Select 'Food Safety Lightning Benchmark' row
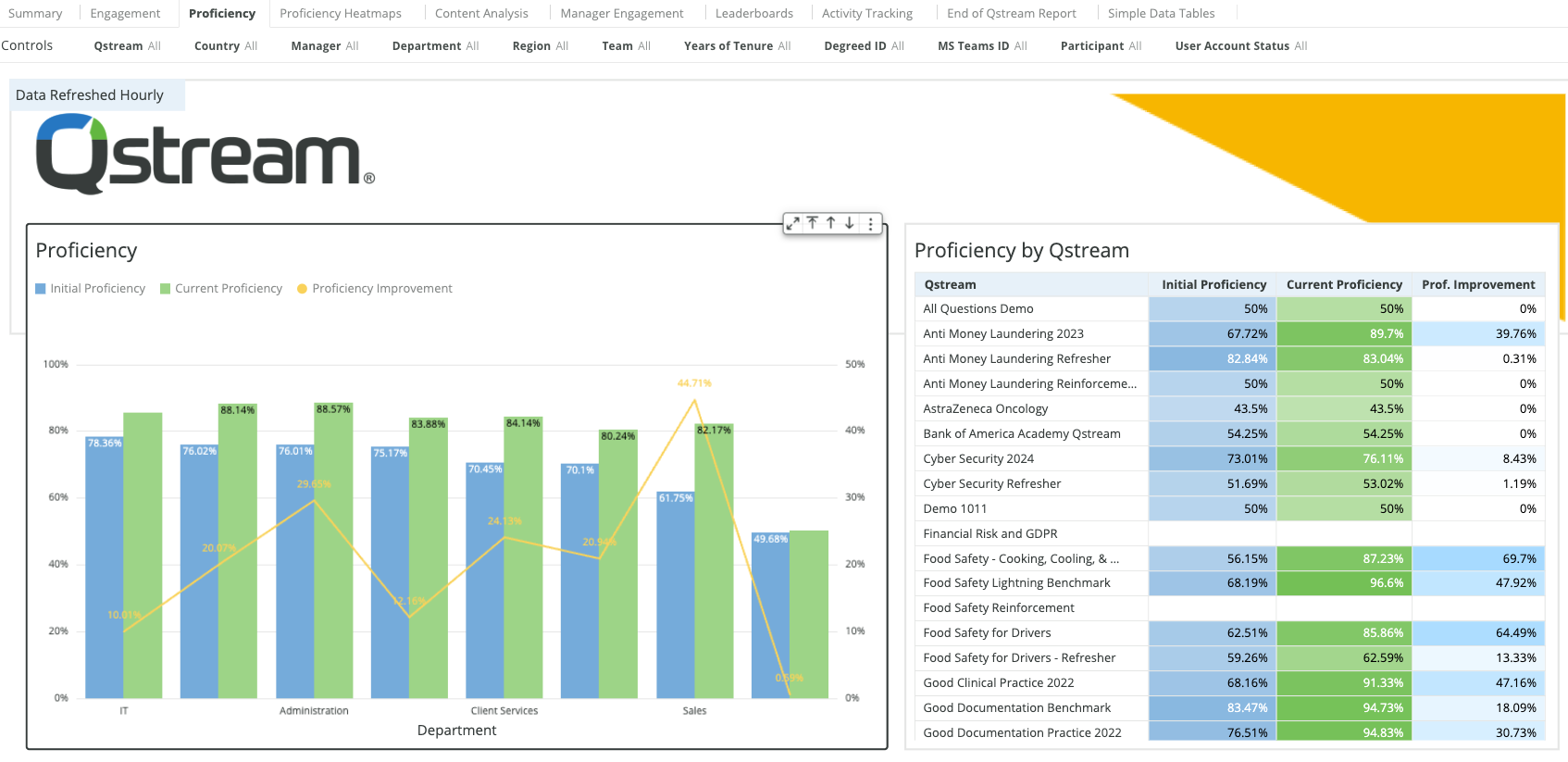The width and height of the screenshot is (1568, 762). (x=1229, y=583)
